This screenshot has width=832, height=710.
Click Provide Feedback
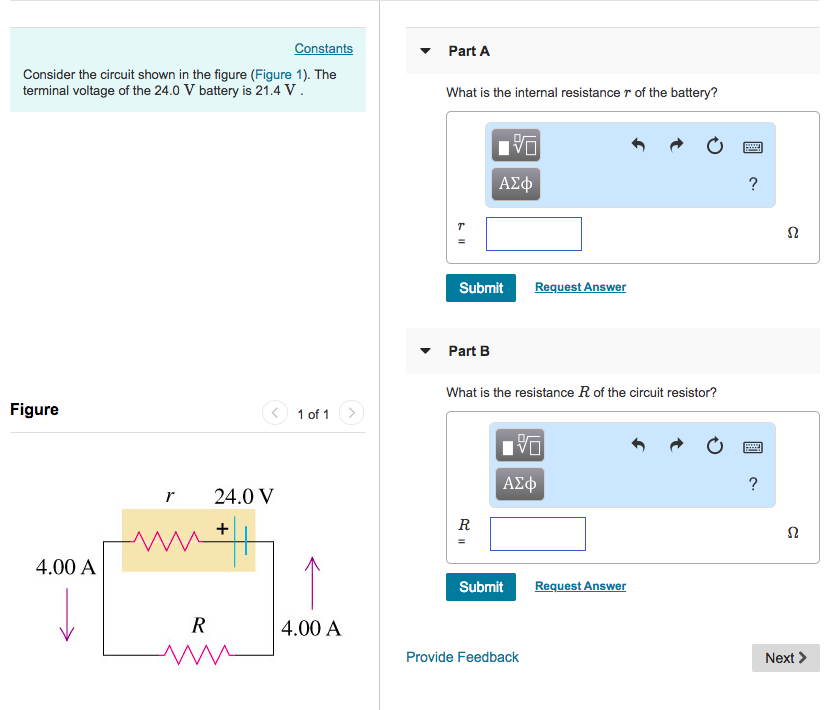click(462, 657)
